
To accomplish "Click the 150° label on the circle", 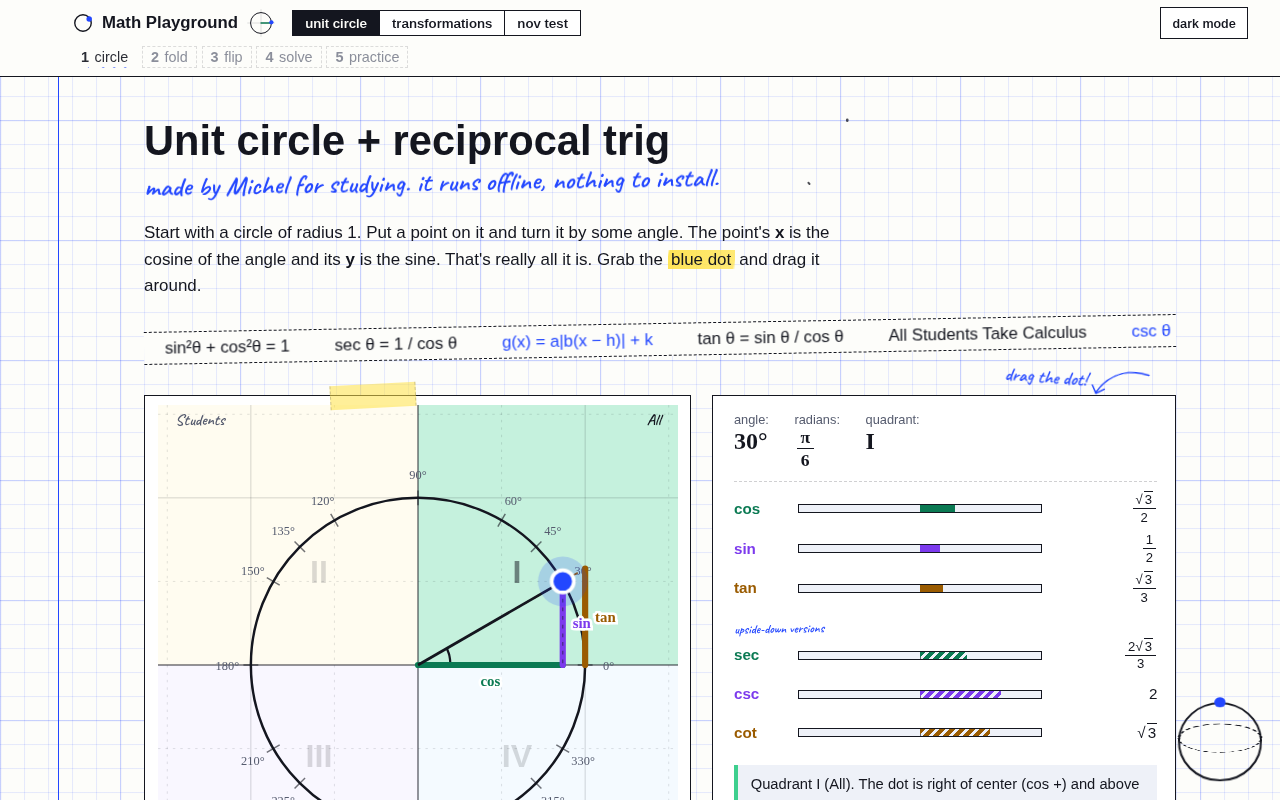I will (x=253, y=571).
